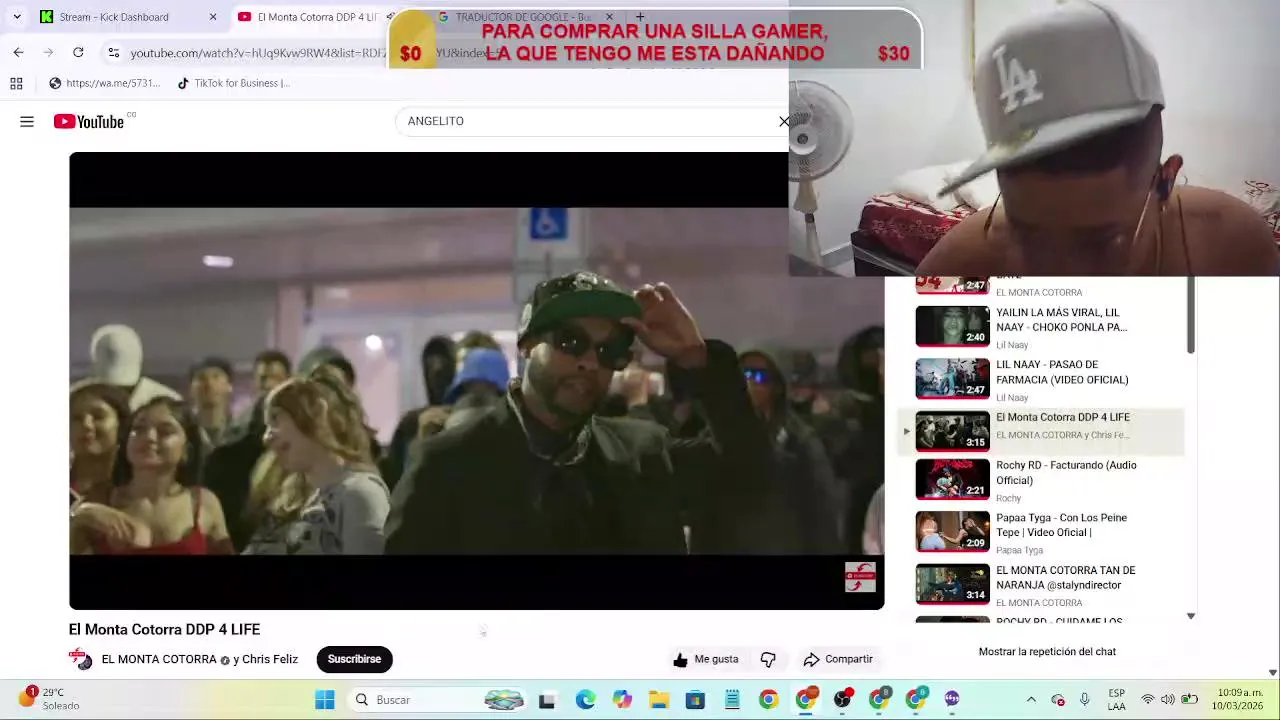This screenshot has width=1280, height=720.
Task: Click the playlist scroll down arrow
Action: click(1190, 616)
